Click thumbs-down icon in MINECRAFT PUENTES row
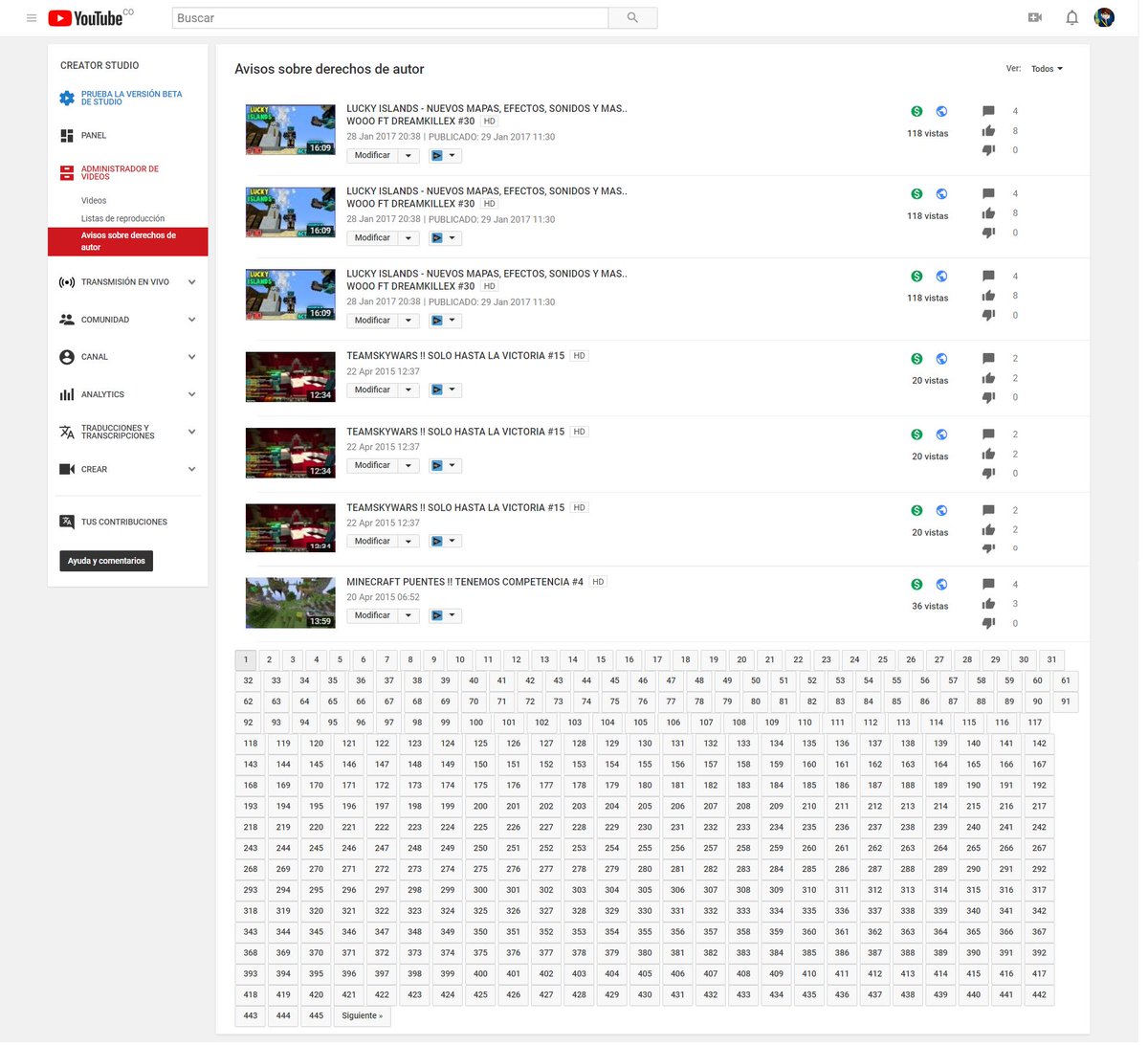The image size is (1148, 1046). click(x=988, y=623)
